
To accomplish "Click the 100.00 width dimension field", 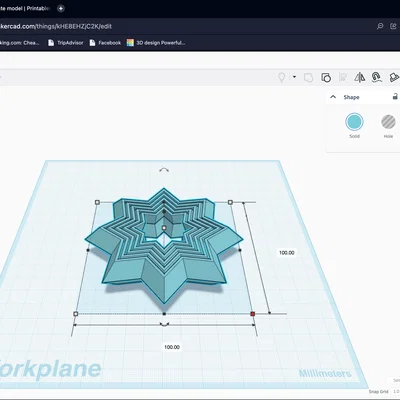I will click(x=172, y=347).
